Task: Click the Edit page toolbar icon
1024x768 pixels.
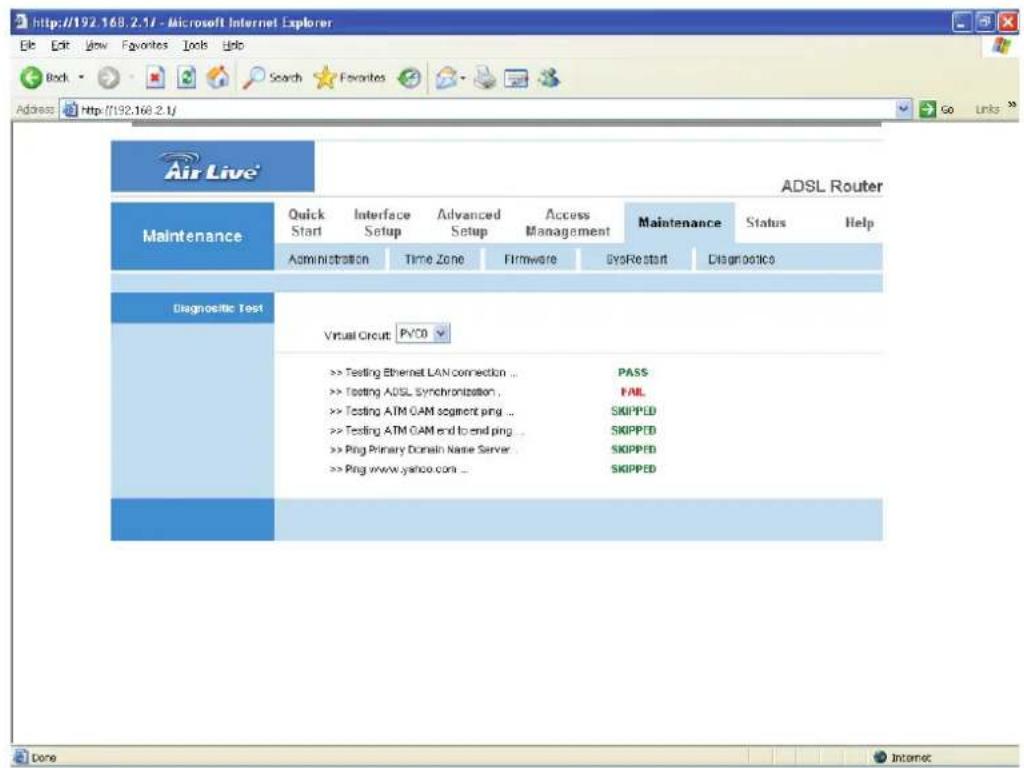Action: (517, 78)
